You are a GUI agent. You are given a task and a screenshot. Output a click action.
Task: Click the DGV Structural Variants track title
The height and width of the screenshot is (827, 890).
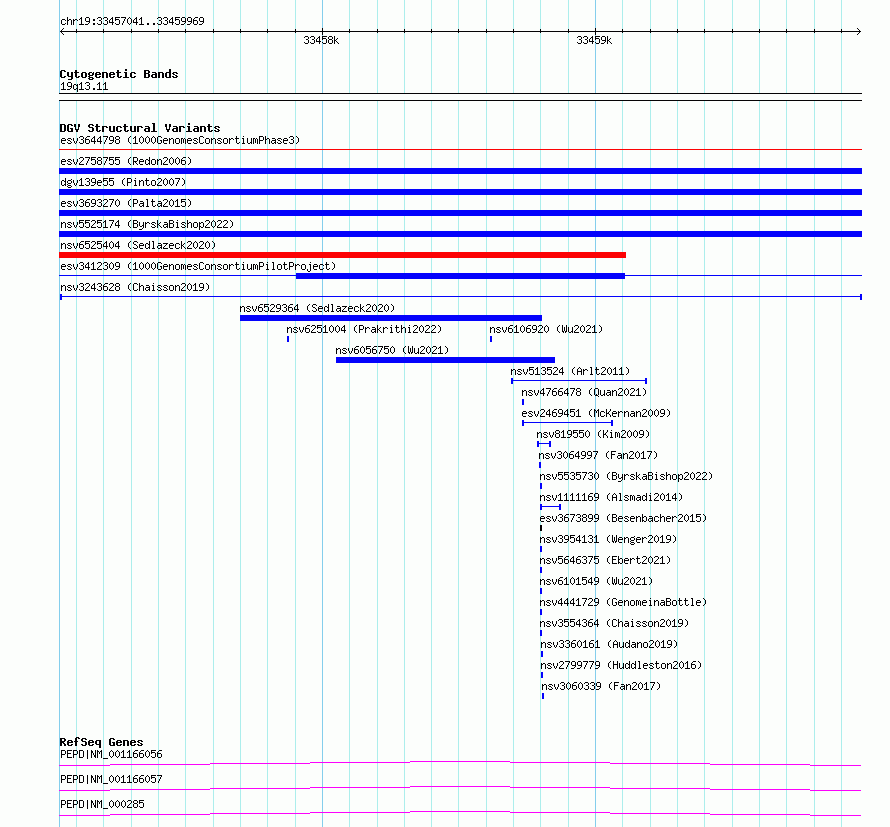coord(140,128)
